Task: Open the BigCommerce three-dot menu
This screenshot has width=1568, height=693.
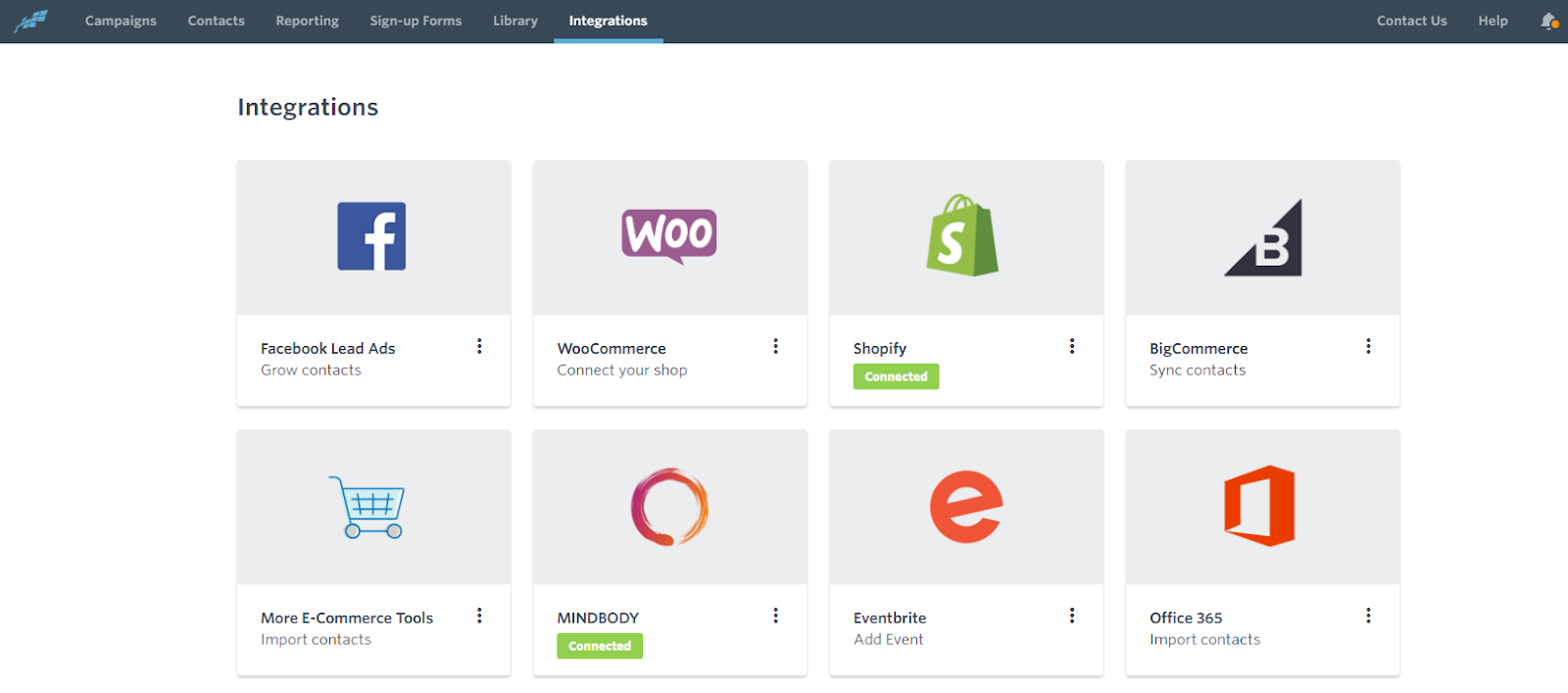Action: [x=1368, y=346]
